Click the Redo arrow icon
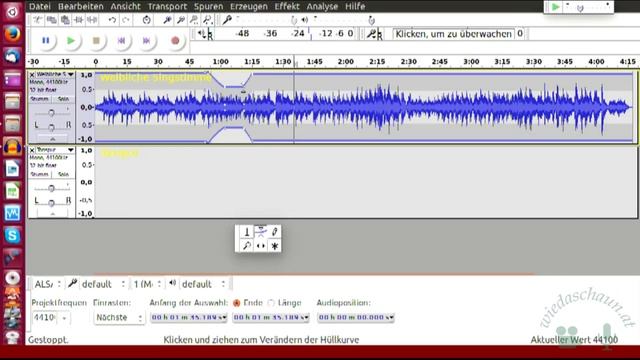This screenshot has height=360, width=640. (x=126, y=20)
